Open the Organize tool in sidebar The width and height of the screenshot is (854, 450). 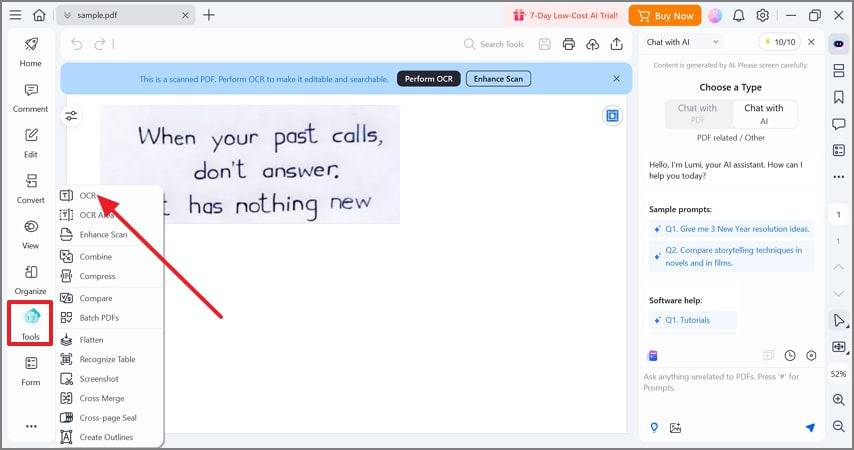point(31,280)
